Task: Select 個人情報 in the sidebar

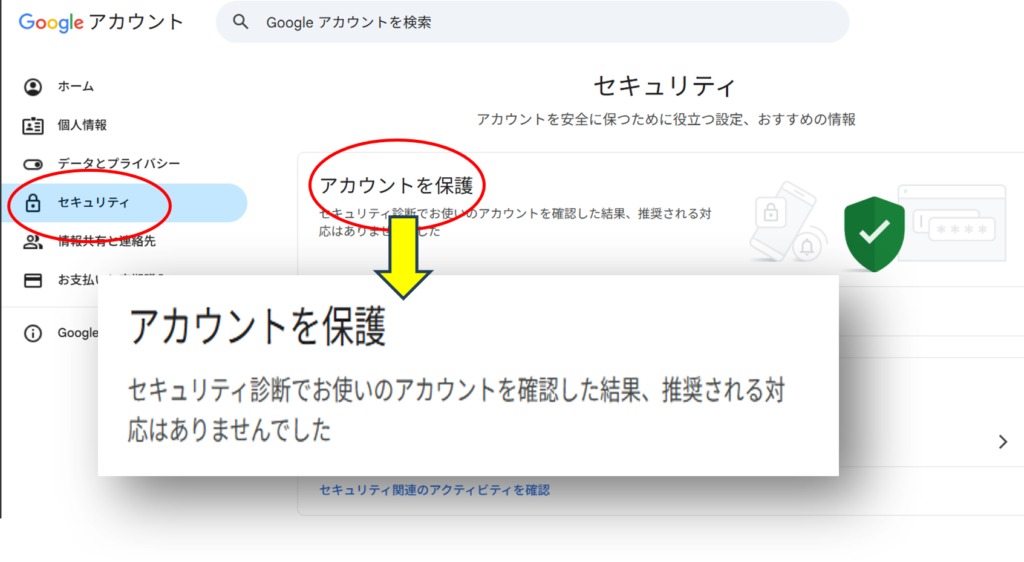Action: pyautogui.click(x=82, y=125)
